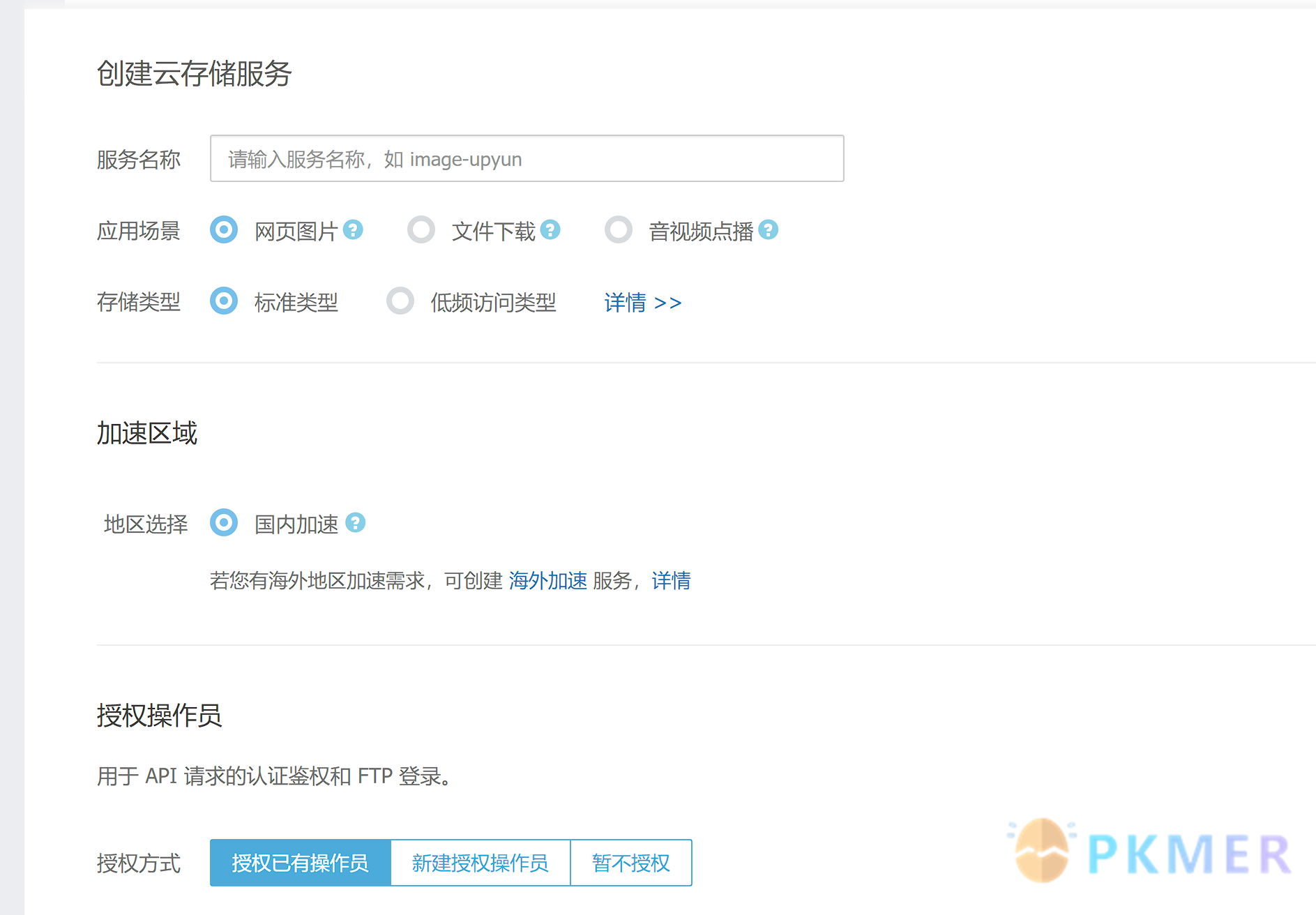Select 标准类型 storage type
This screenshot has height=915, width=1316.
click(x=224, y=301)
